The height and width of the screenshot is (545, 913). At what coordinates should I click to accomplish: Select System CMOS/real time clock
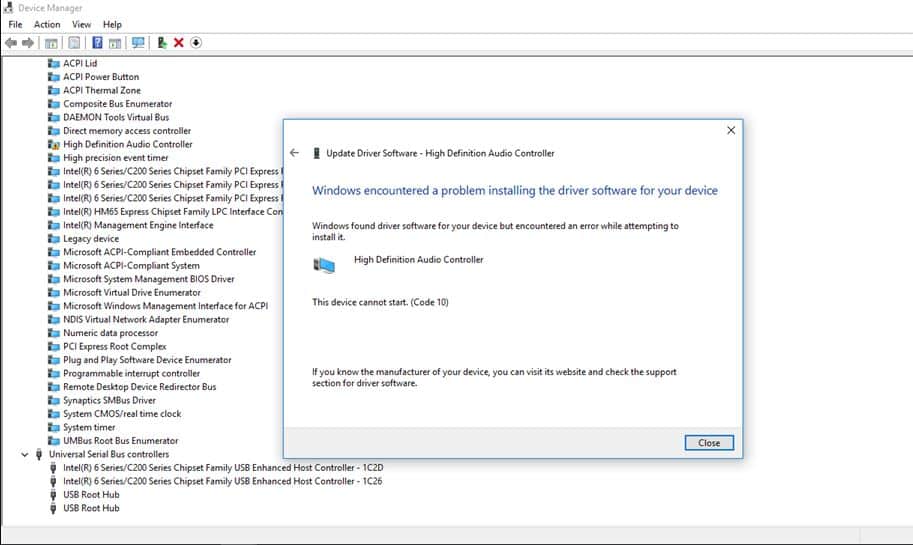(x=122, y=414)
